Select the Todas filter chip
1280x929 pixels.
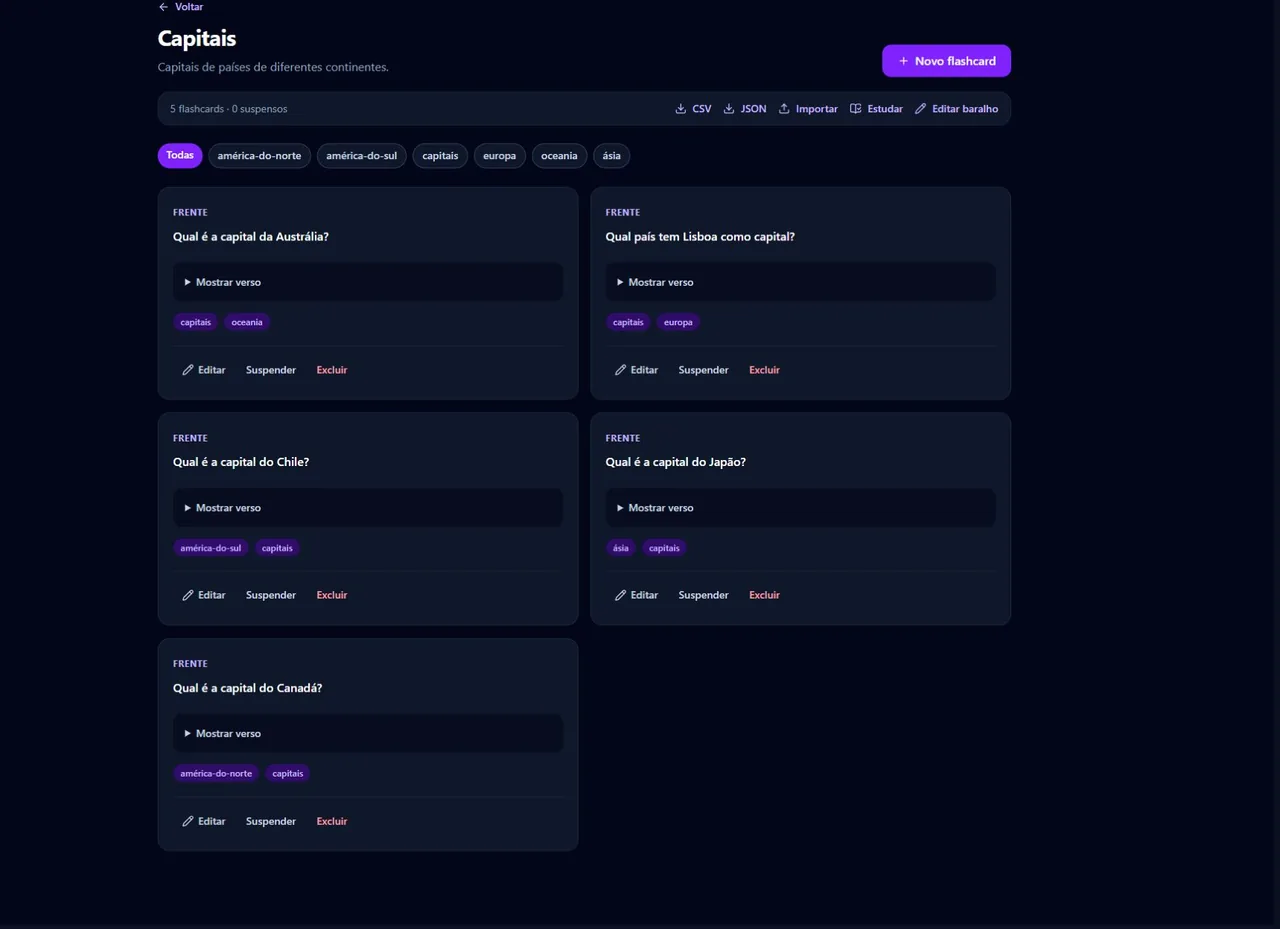click(180, 156)
